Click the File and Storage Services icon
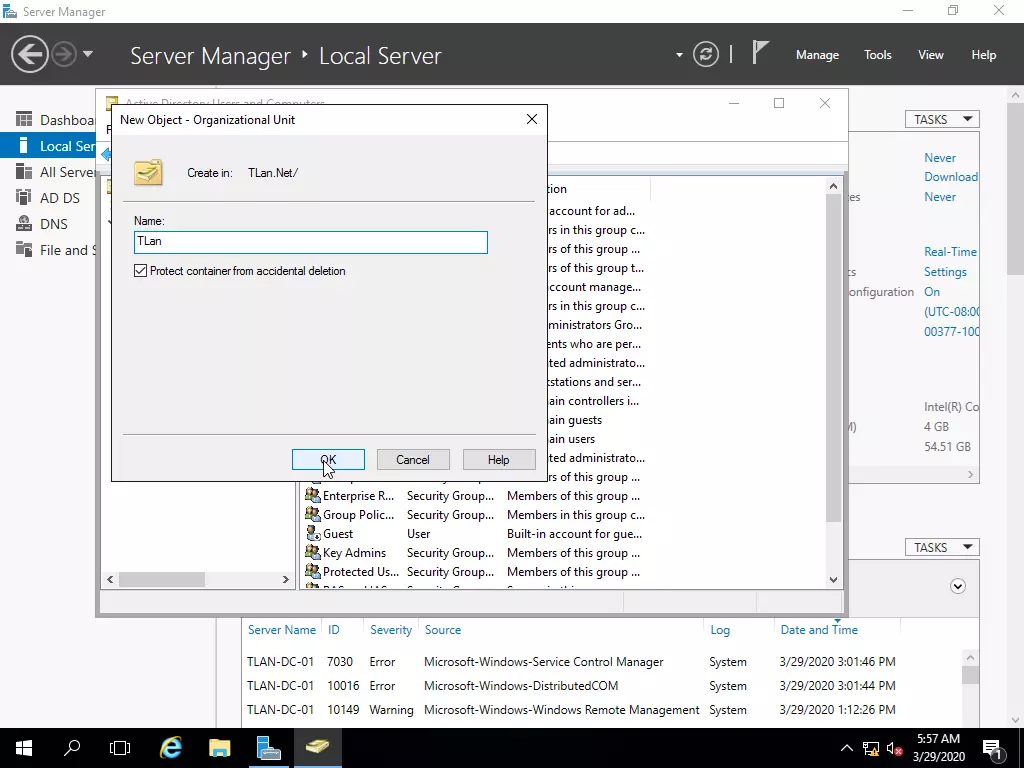1024x768 pixels. point(24,249)
